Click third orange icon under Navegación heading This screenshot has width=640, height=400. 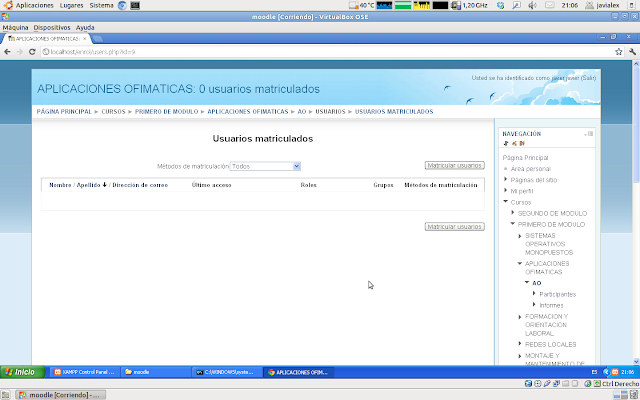pos(522,143)
